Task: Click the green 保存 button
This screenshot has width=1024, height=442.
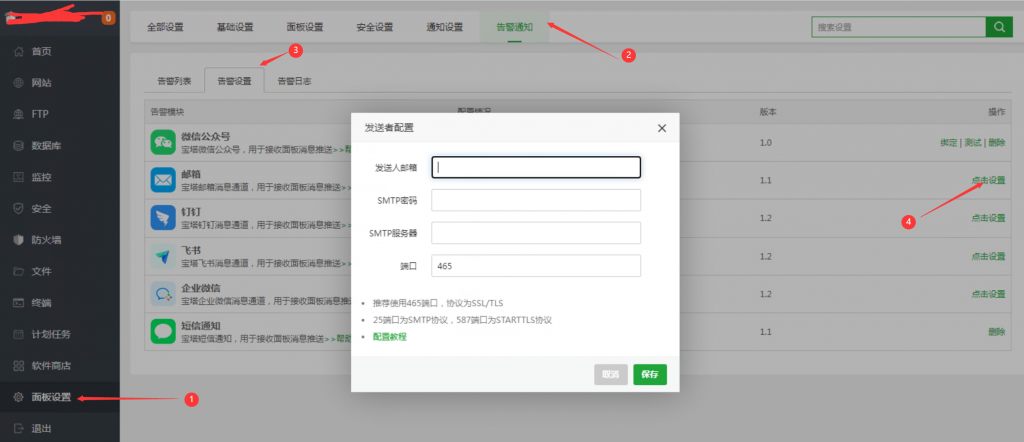Action: tap(649, 375)
